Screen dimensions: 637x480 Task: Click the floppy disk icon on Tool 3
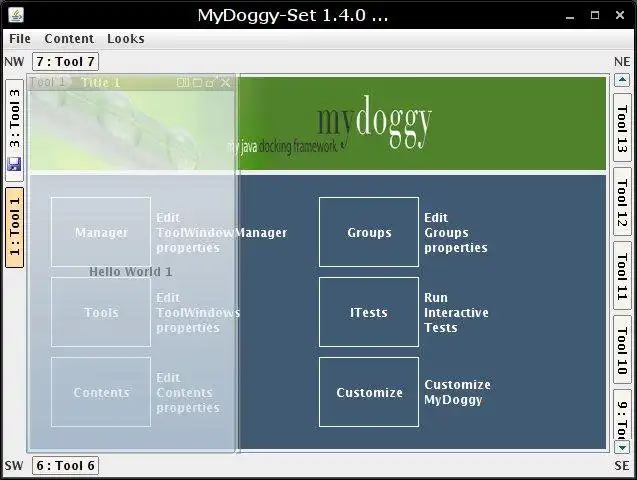(15, 164)
